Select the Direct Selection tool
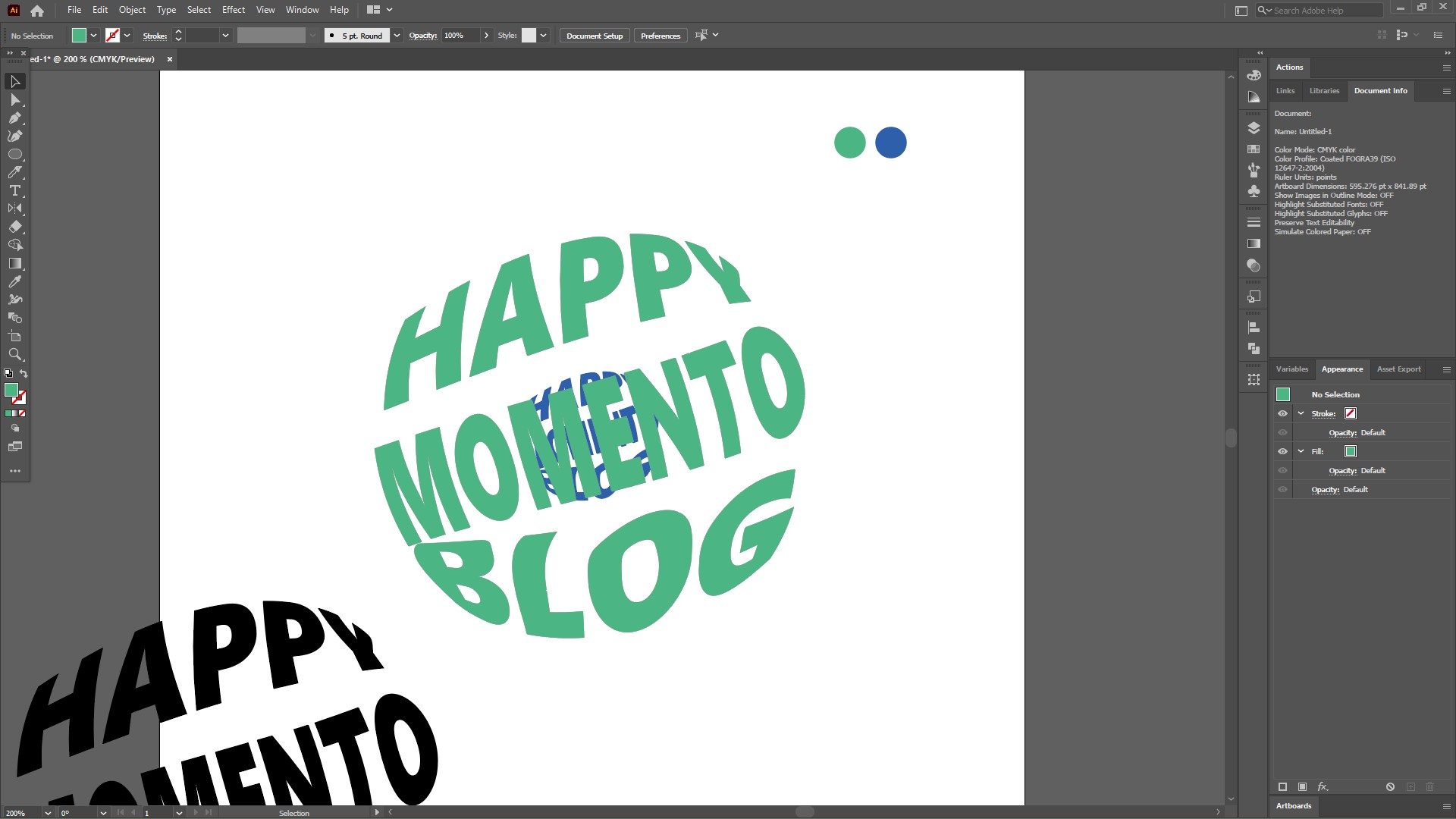This screenshot has width=1456, height=819. click(x=15, y=100)
